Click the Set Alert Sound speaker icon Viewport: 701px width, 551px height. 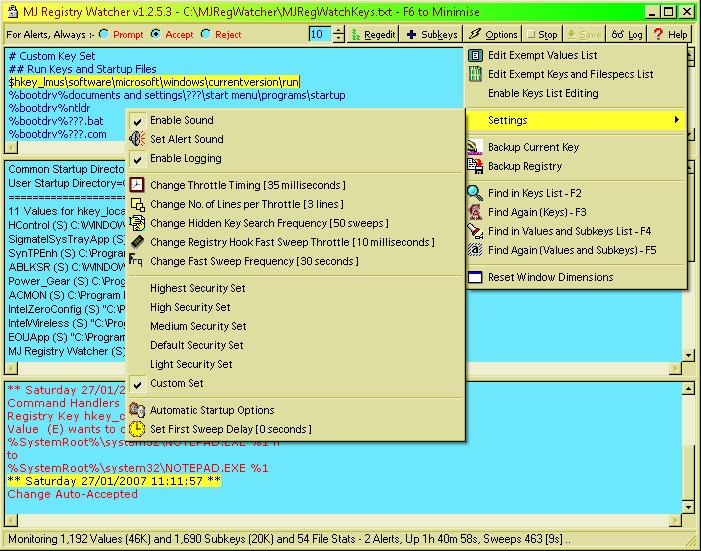(137, 139)
